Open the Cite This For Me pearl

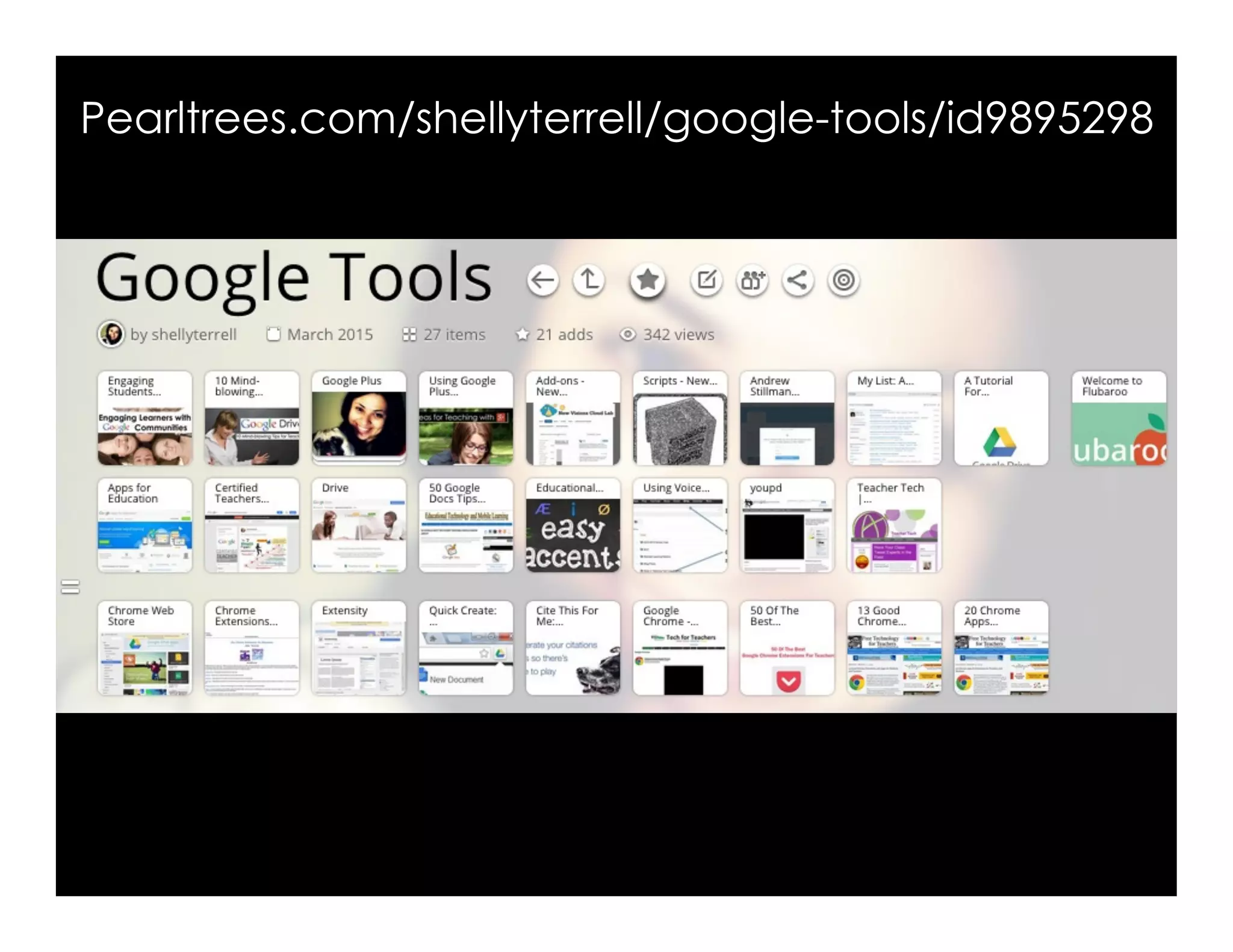click(x=573, y=648)
